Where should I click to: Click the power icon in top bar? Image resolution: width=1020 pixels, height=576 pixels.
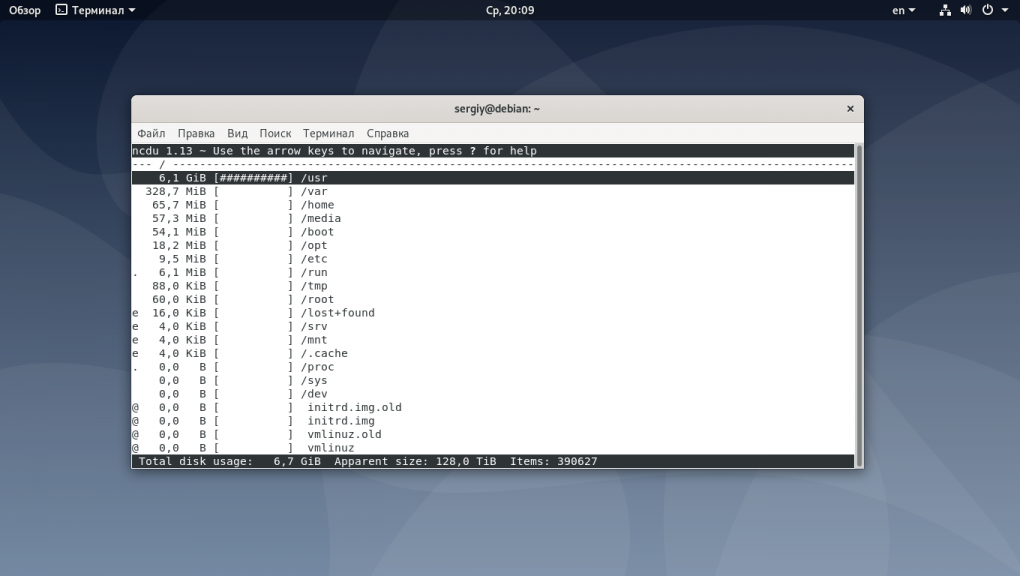pyautogui.click(x=987, y=10)
